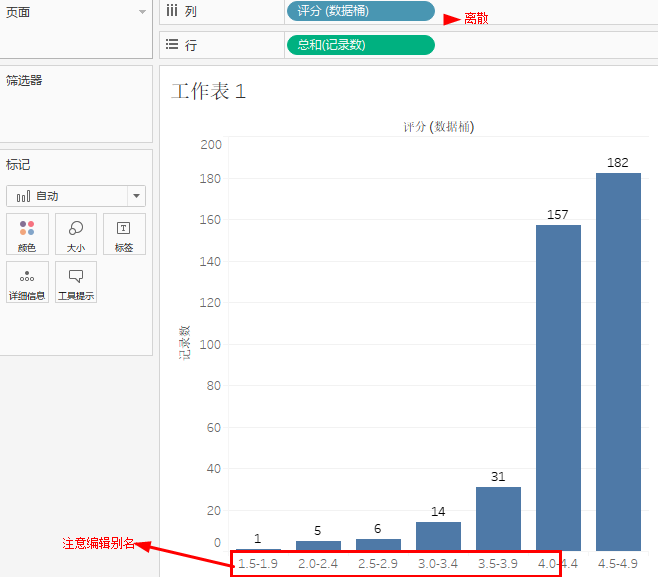Select the bar labeled 5
Image resolution: width=658 pixels, height=577 pixels.
[x=318, y=546]
